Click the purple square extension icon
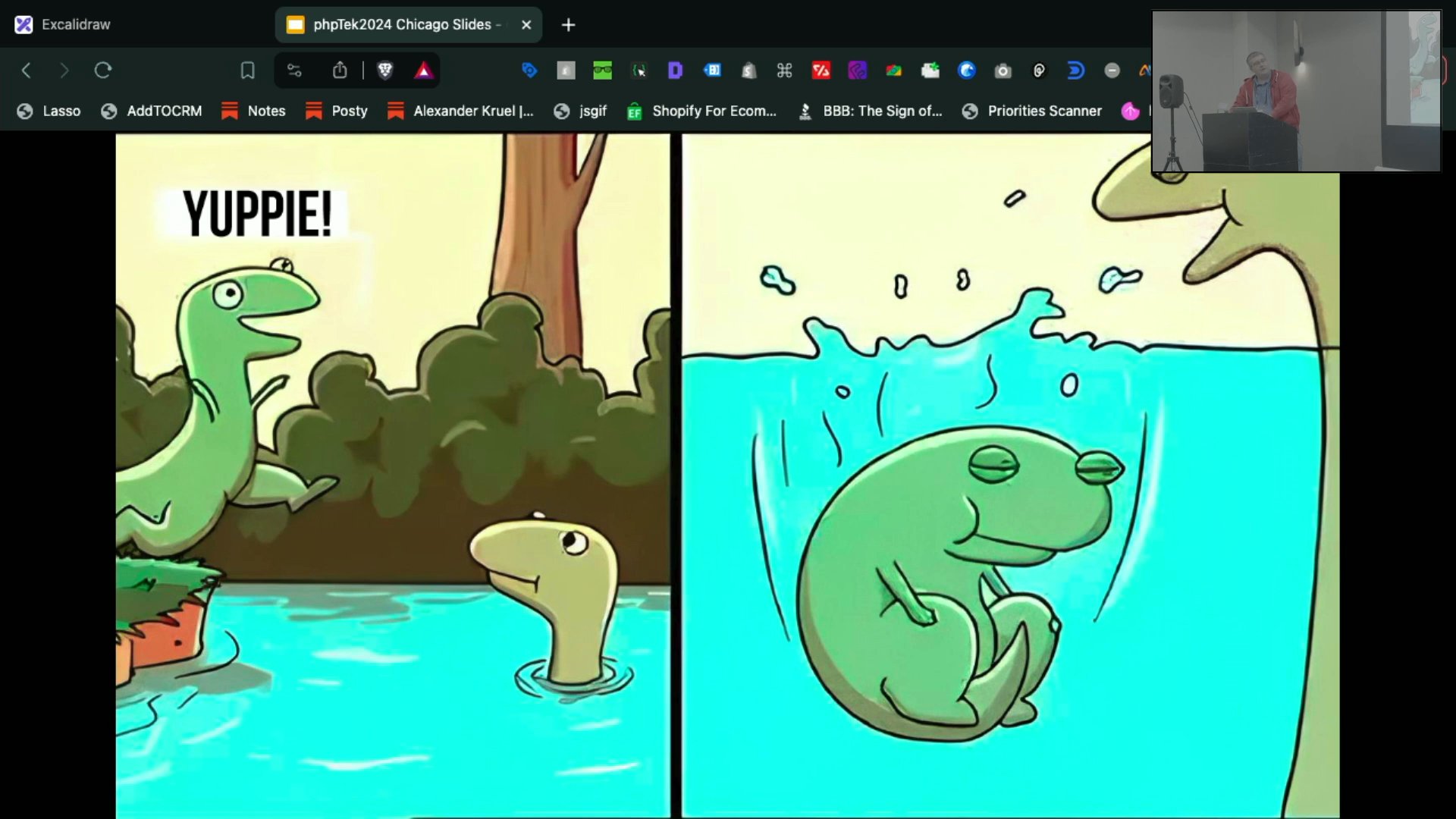Image resolution: width=1456 pixels, height=819 pixels. [858, 71]
